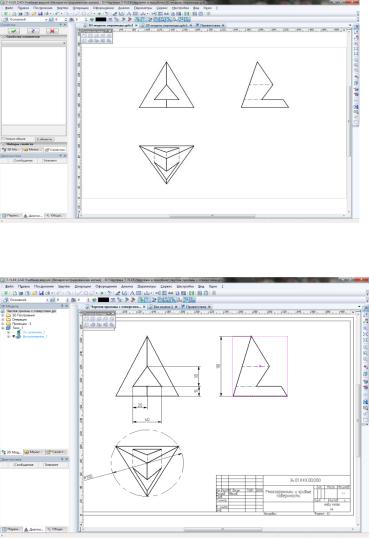Screen dimensions: 369x538
Task: Select the 3D Построения folder in the model tree
Action: tap(21, 315)
